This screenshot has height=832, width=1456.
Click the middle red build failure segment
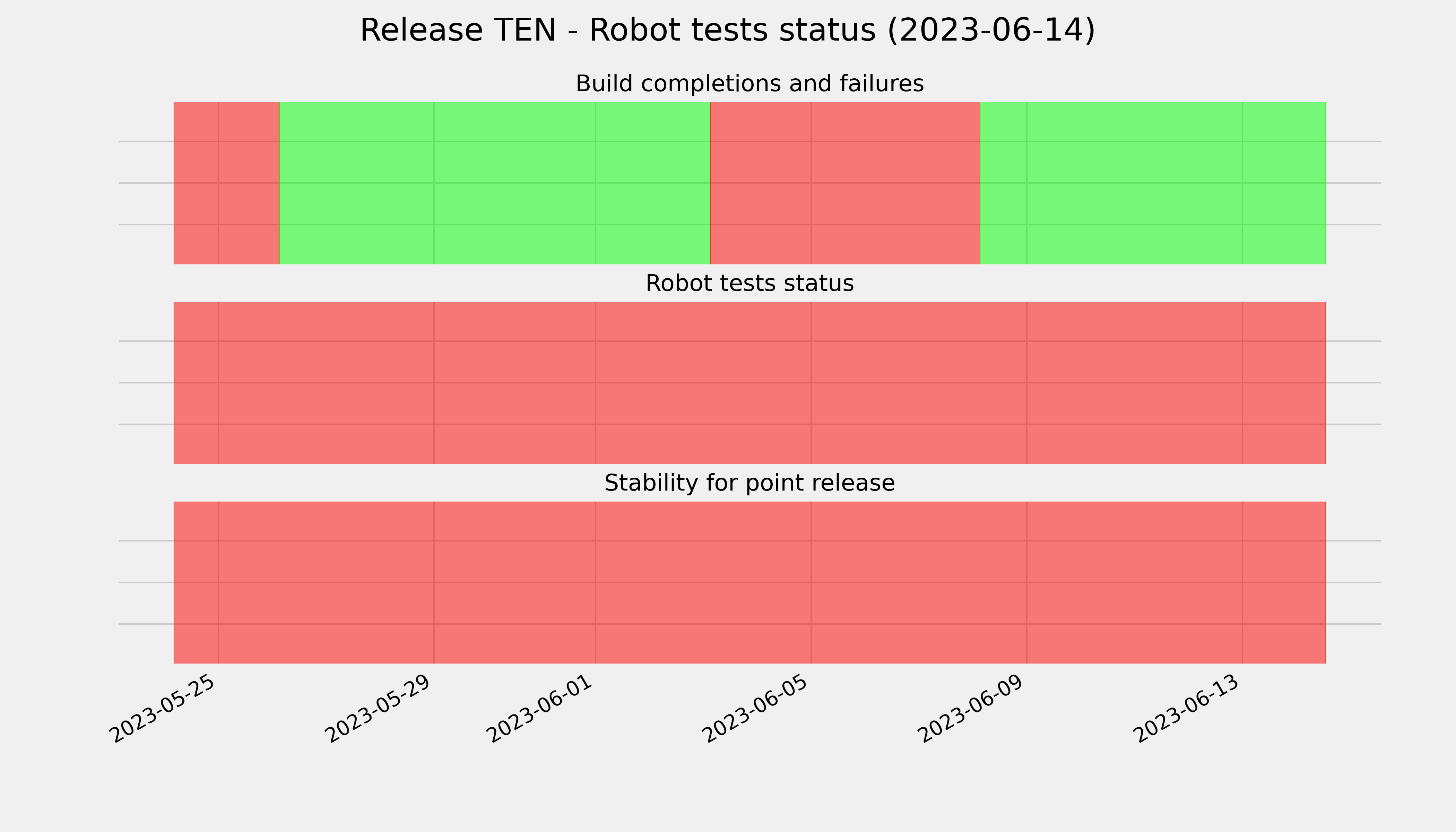click(845, 183)
